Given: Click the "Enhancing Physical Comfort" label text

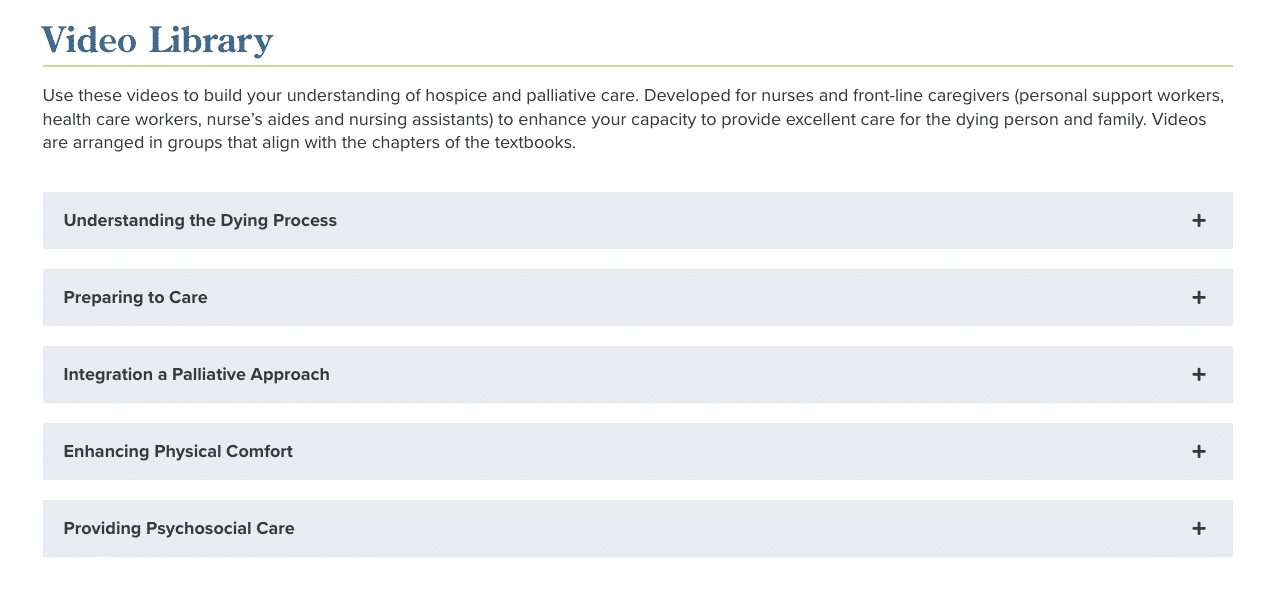Looking at the screenshot, I should click(x=178, y=452).
